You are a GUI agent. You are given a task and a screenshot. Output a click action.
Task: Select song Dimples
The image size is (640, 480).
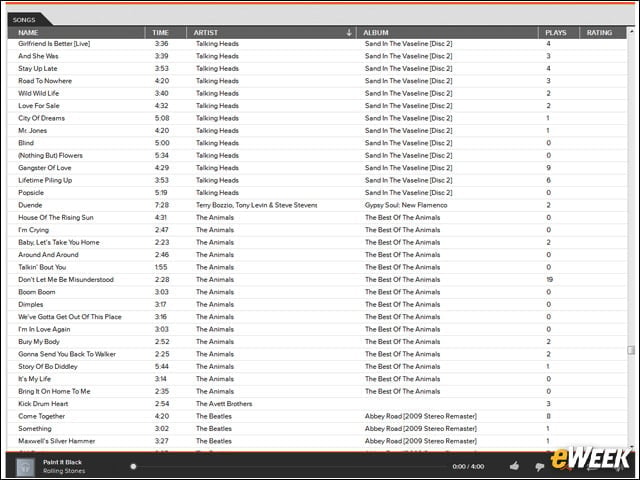(31, 304)
